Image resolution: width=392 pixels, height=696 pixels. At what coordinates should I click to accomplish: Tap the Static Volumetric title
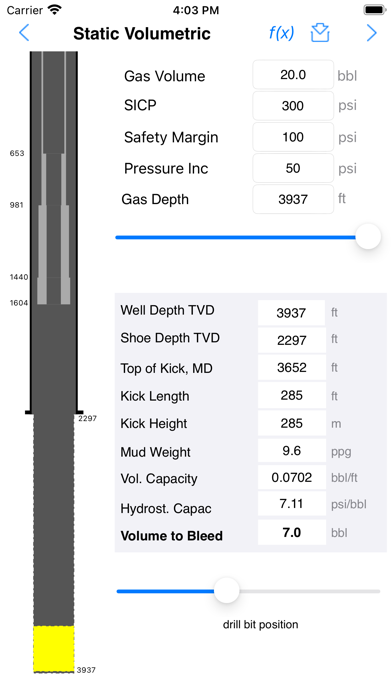(x=142, y=34)
